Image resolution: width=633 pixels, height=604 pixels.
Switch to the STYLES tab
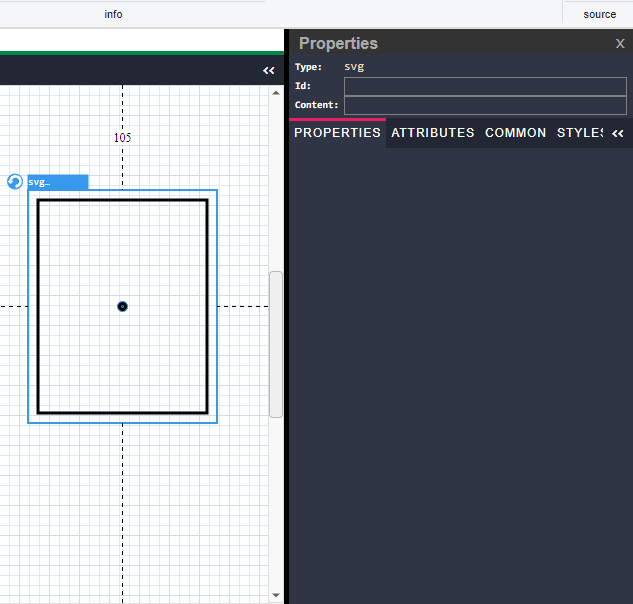[x=580, y=133]
